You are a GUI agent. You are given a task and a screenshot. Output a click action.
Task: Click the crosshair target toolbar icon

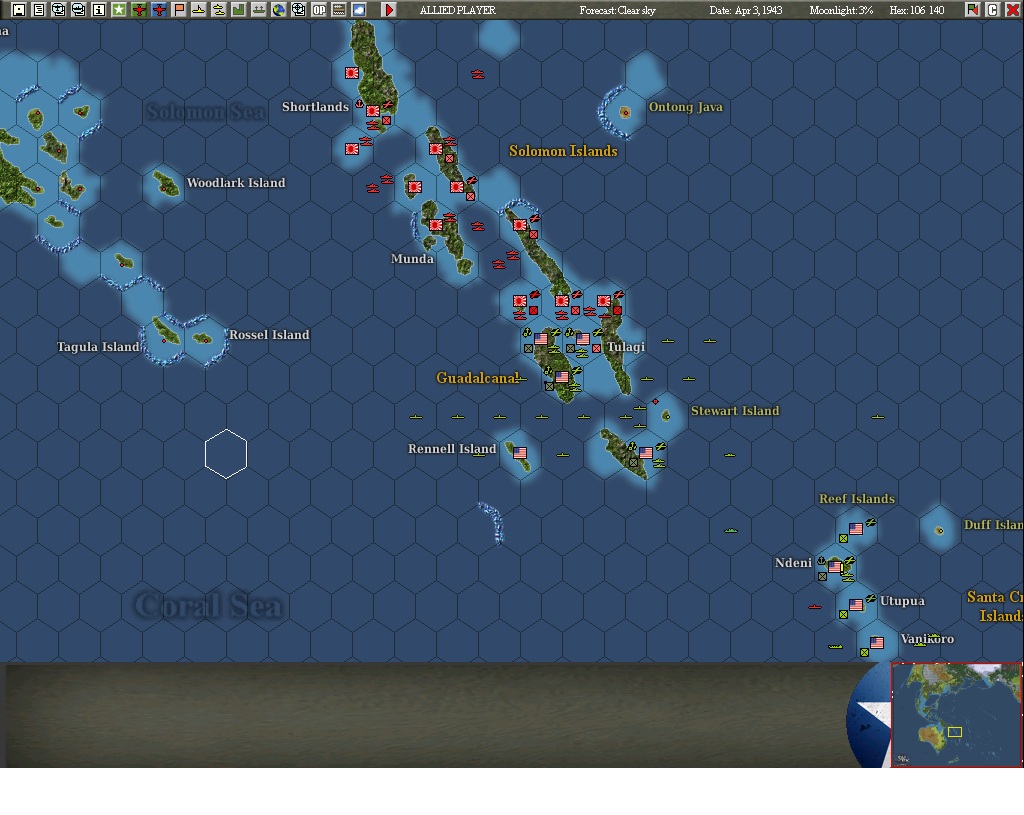(x=298, y=10)
